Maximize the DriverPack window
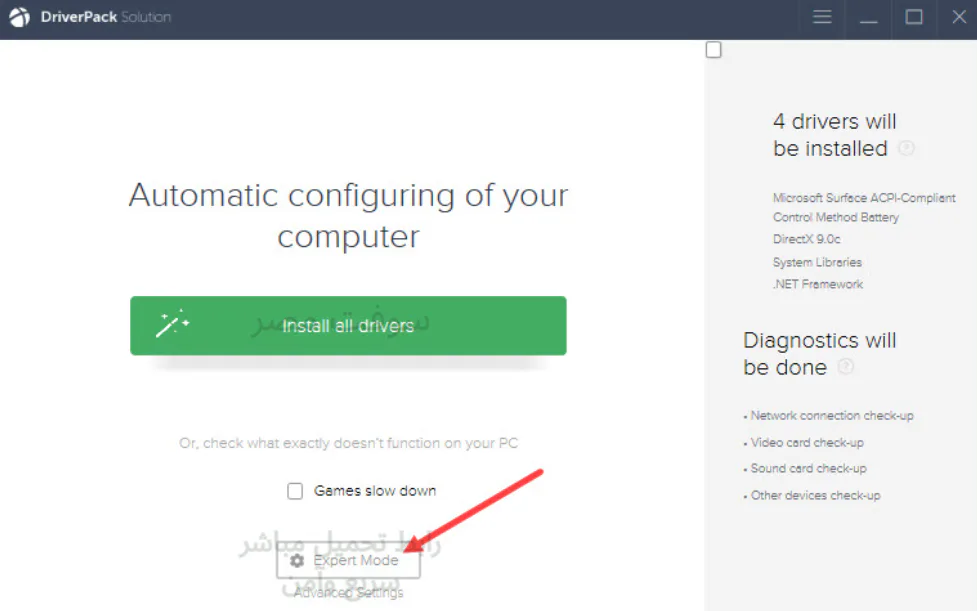This screenshot has height=611, width=977. click(913, 17)
